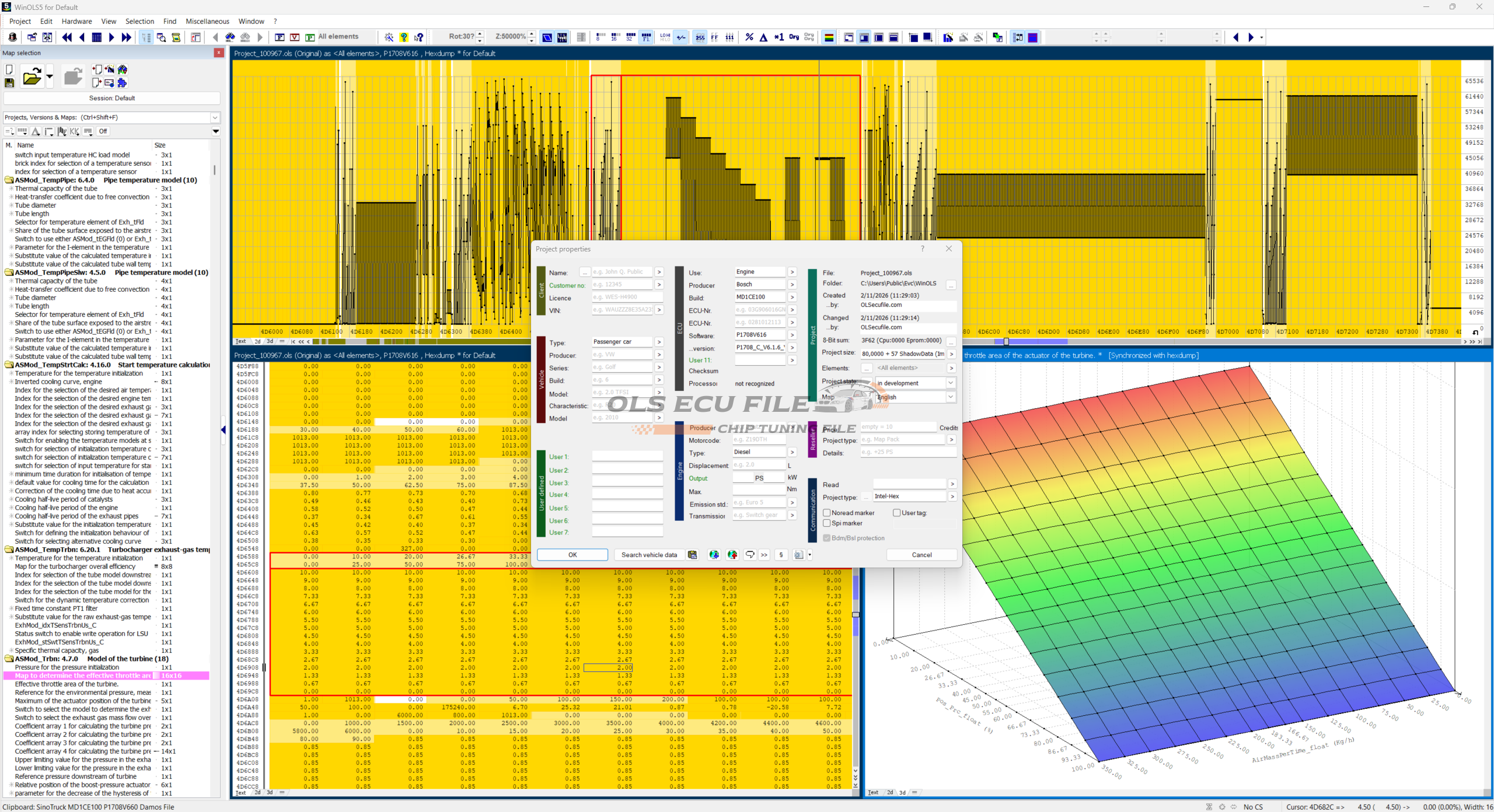Open the Miscellaneous menu
Image resolution: width=1494 pixels, height=812 pixels.
point(207,21)
